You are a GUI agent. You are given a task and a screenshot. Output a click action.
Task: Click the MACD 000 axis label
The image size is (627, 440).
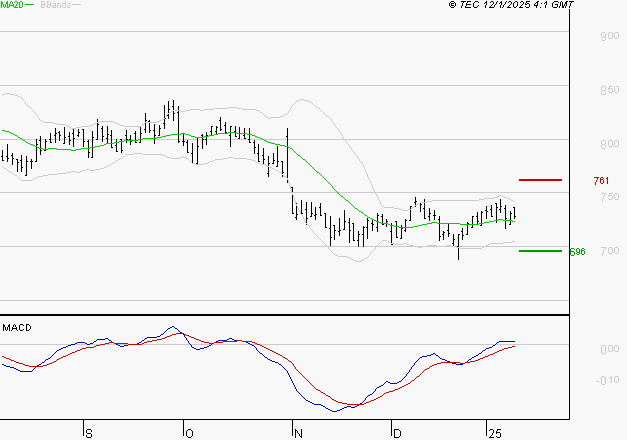tap(610, 349)
